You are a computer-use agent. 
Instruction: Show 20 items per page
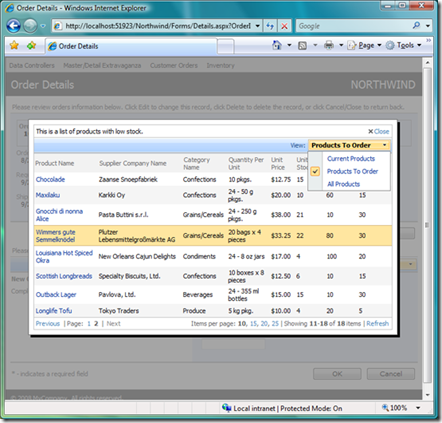click(264, 324)
